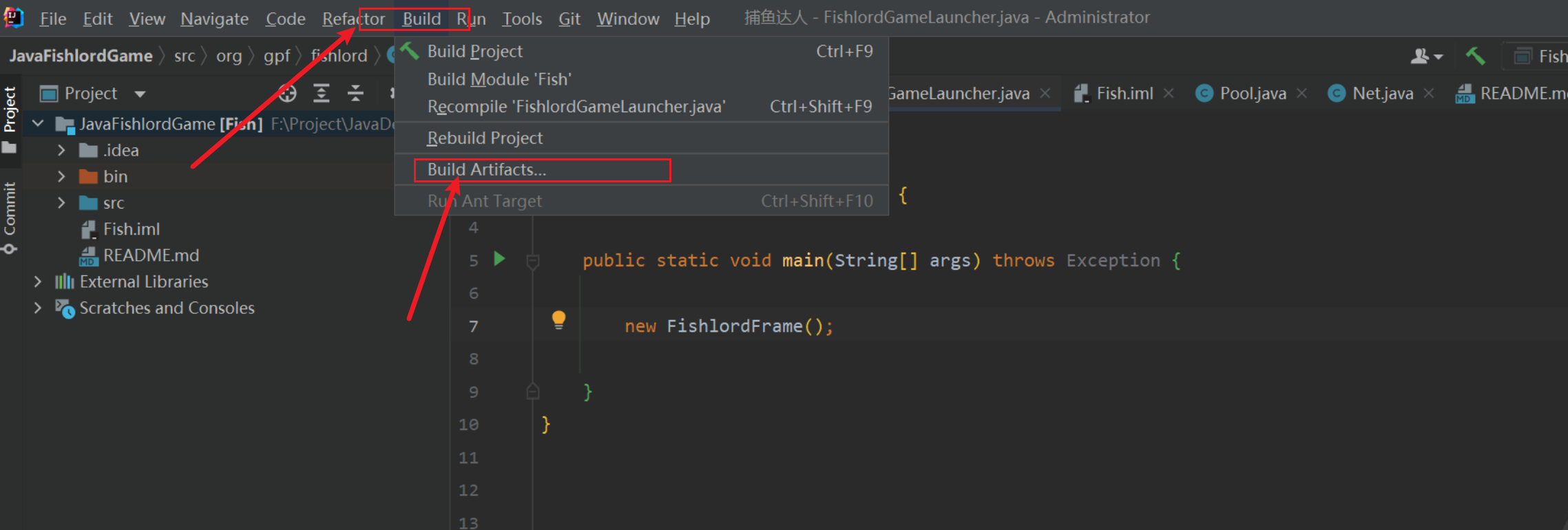Click the green hammer build icon in toolbar
Image resolution: width=1568 pixels, height=530 pixels.
pyautogui.click(x=1475, y=56)
